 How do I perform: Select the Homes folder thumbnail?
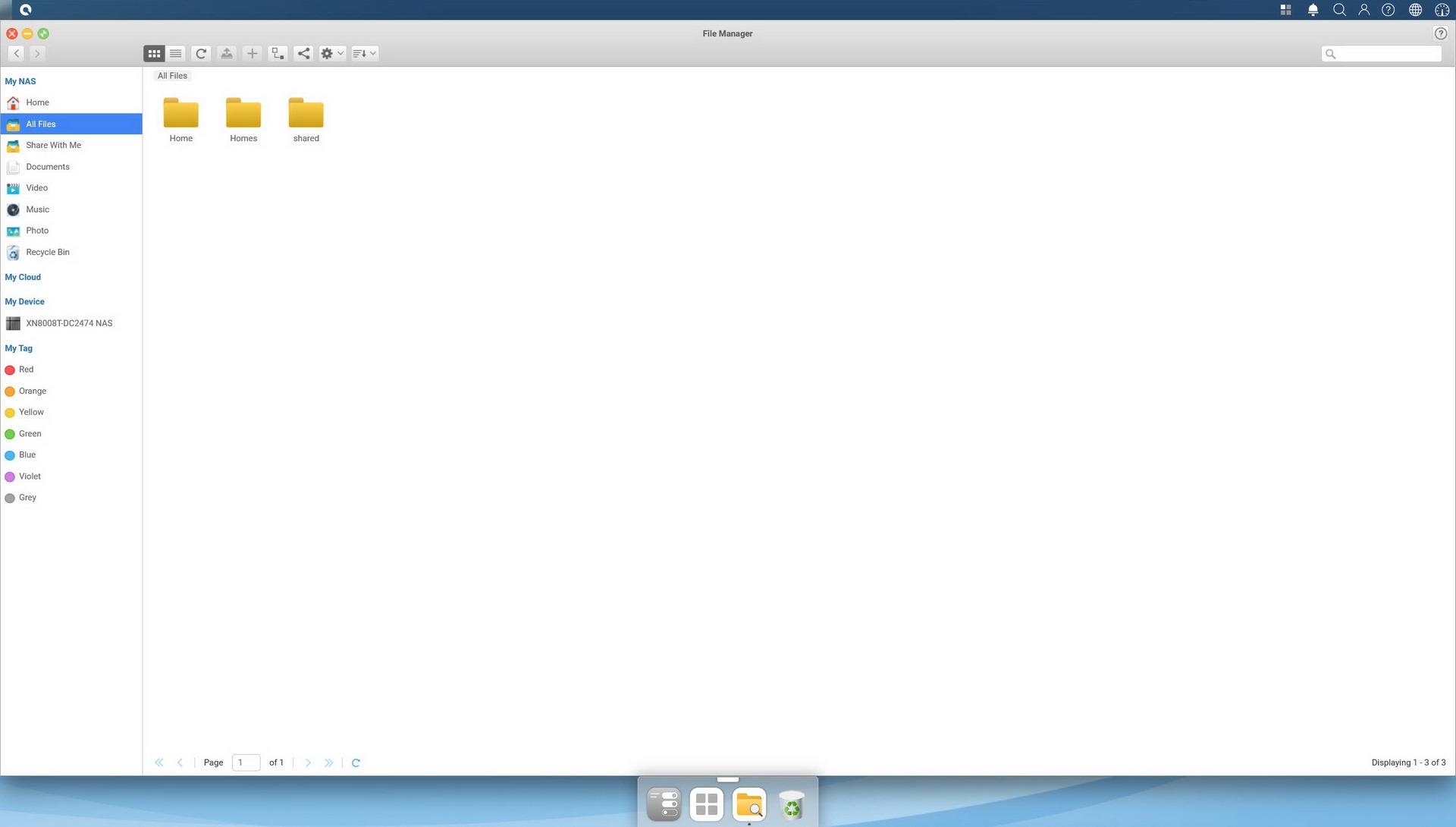pyautogui.click(x=243, y=119)
